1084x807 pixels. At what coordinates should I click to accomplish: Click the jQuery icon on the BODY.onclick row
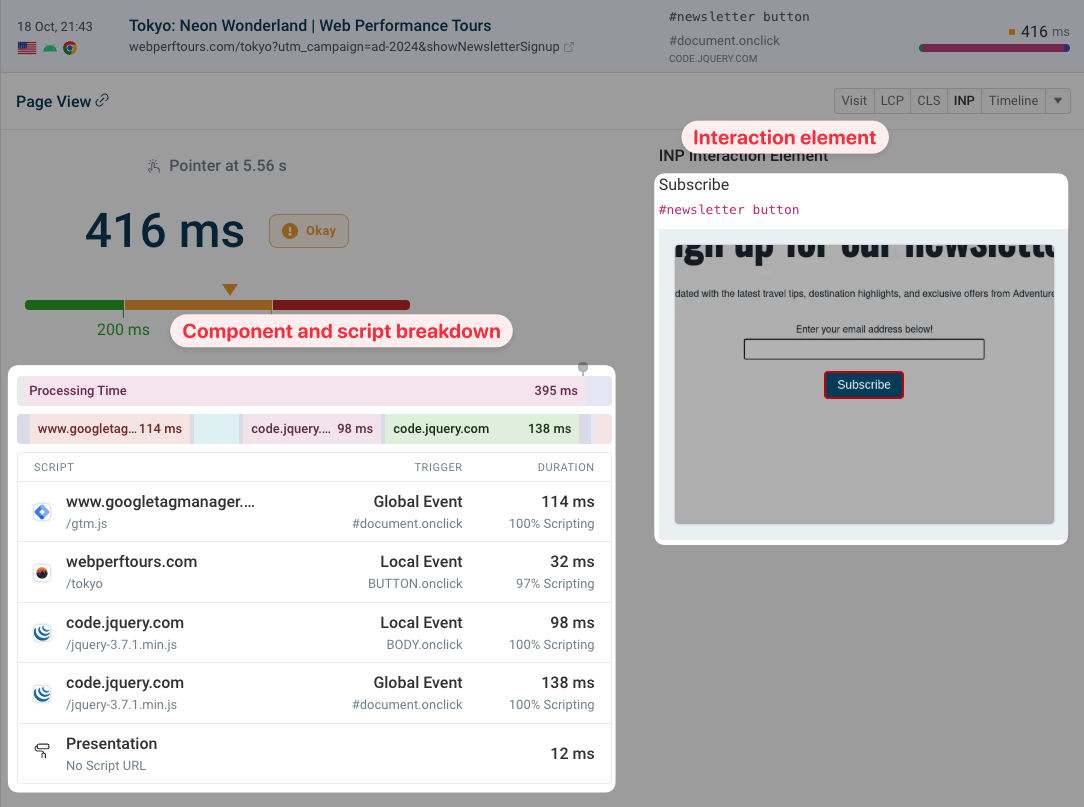click(41, 632)
